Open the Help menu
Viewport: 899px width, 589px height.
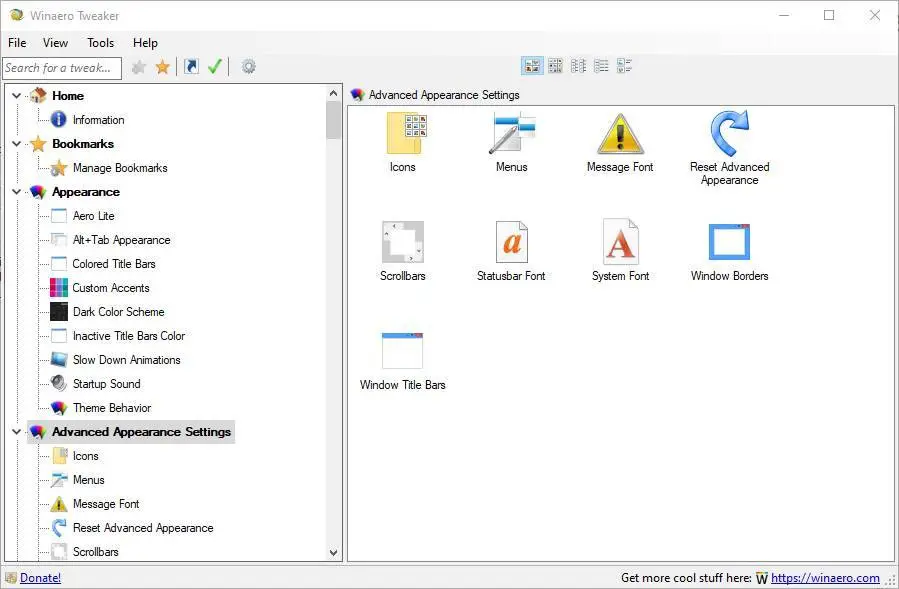click(145, 43)
